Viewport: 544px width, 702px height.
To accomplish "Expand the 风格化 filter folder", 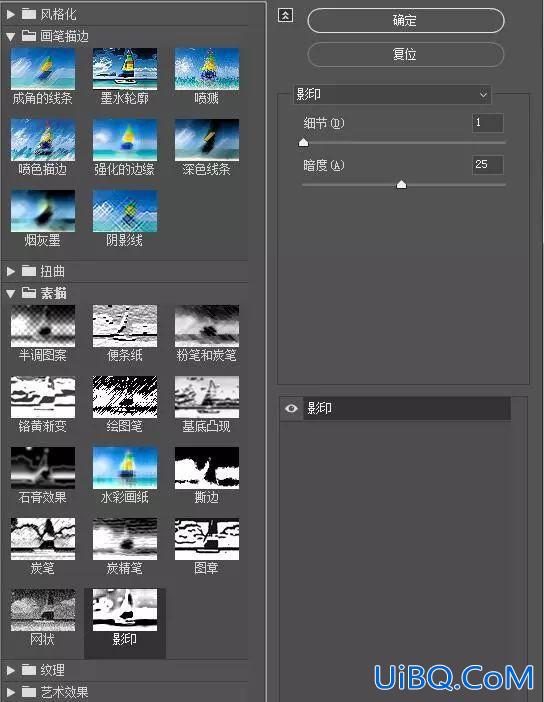I will click(11, 15).
